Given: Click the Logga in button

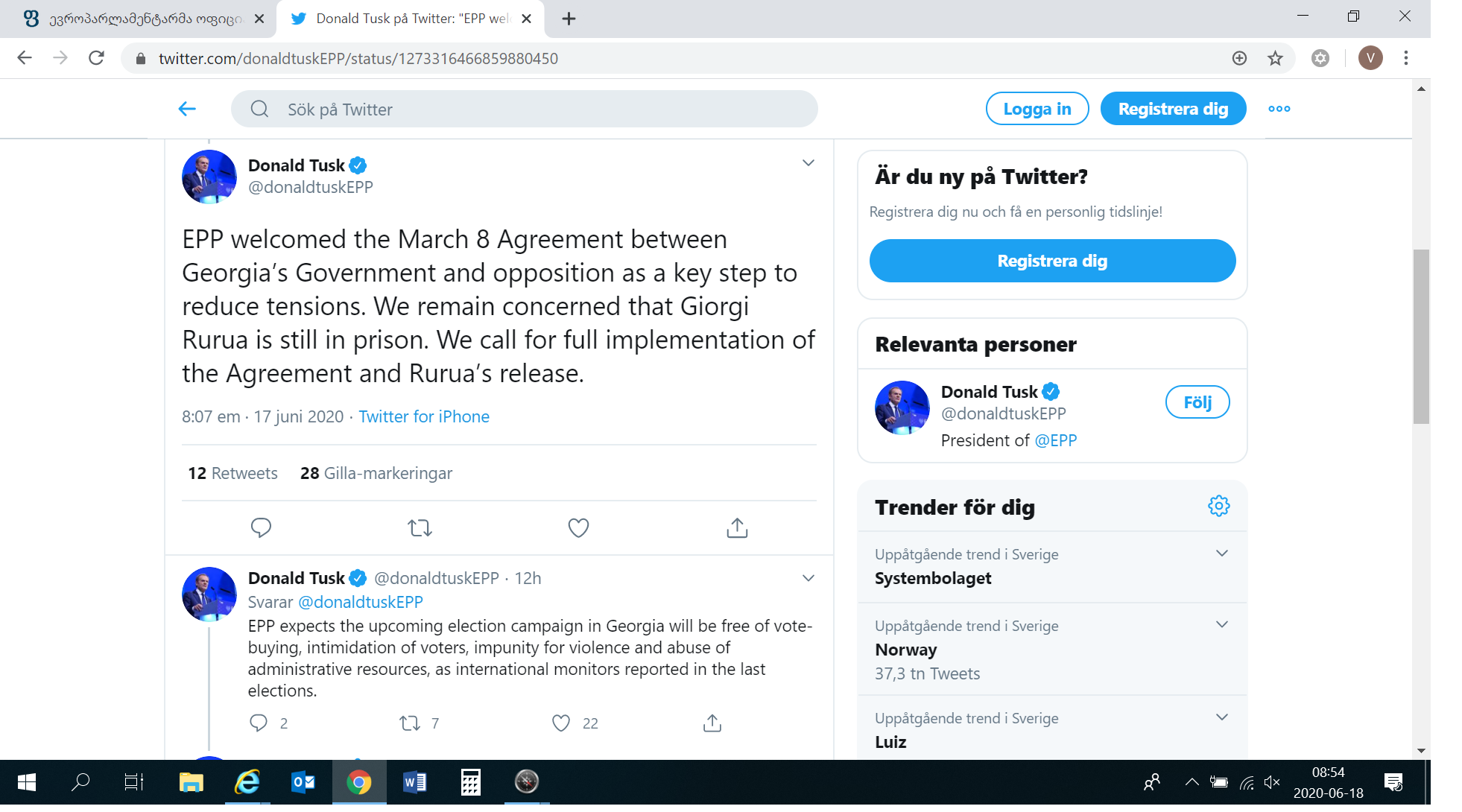Looking at the screenshot, I should (1037, 109).
